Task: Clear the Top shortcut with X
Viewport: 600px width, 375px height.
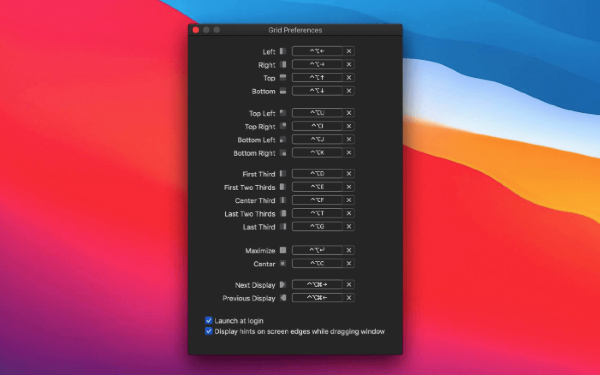Action: point(349,78)
